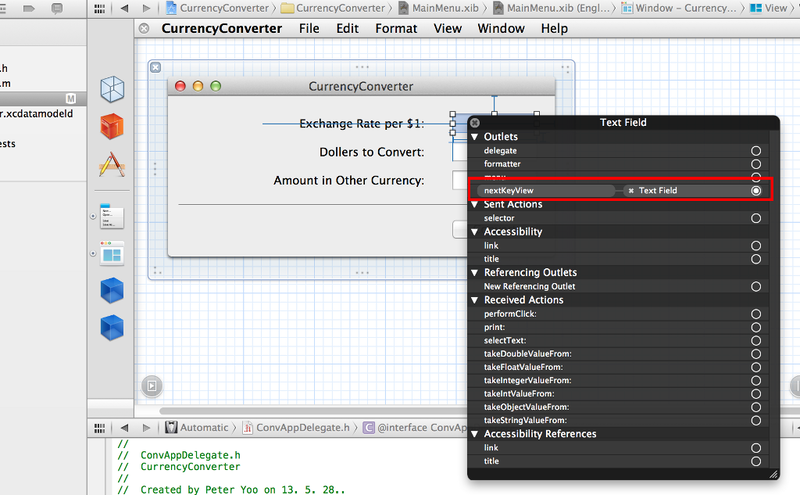Show document outline with bottom-left button
800x495 pixels.
click(x=151, y=384)
